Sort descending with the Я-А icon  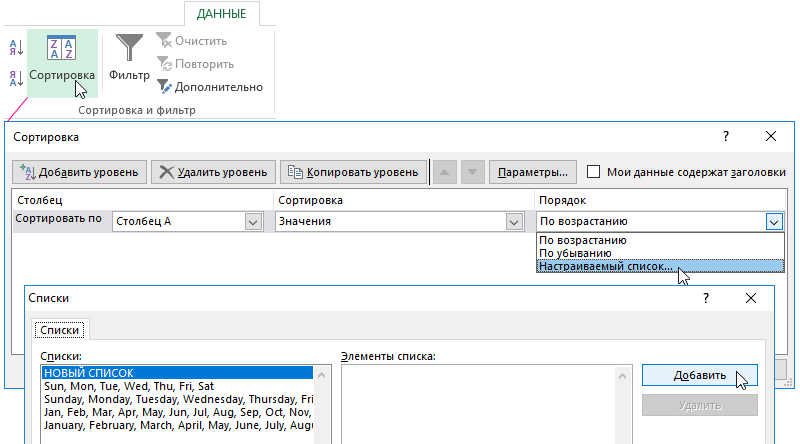pos(16,78)
